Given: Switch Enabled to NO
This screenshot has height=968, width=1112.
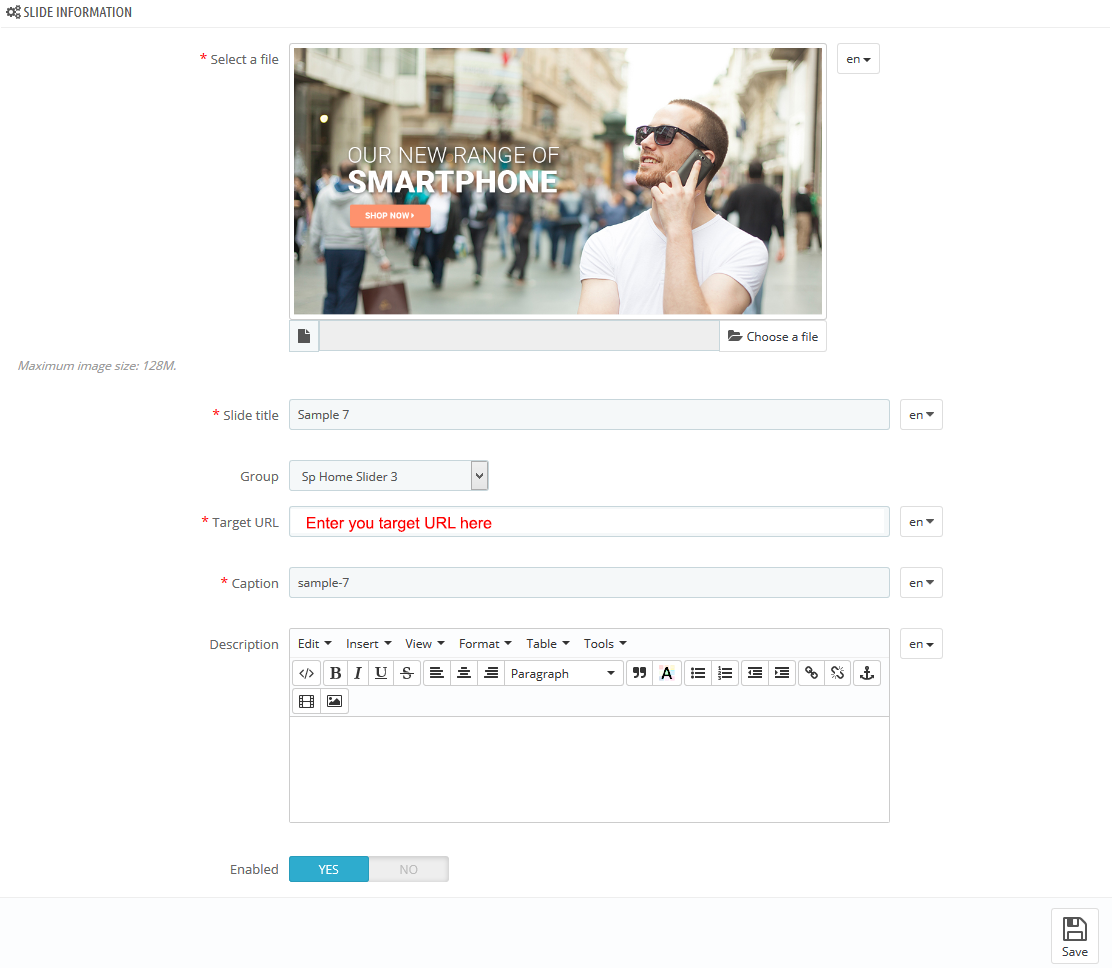Looking at the screenshot, I should click(x=408, y=870).
